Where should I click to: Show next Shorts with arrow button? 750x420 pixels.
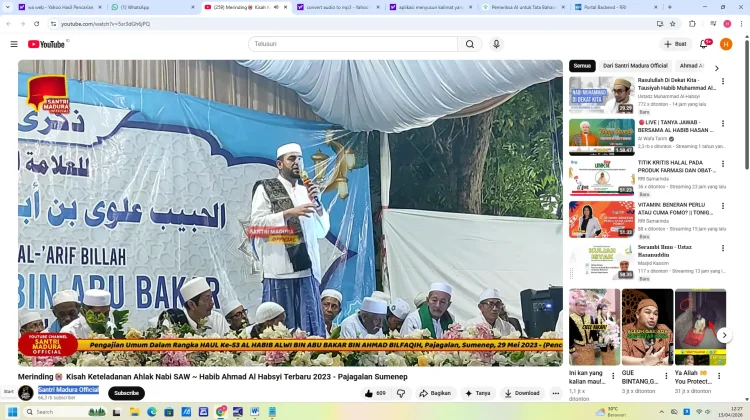[724, 335]
